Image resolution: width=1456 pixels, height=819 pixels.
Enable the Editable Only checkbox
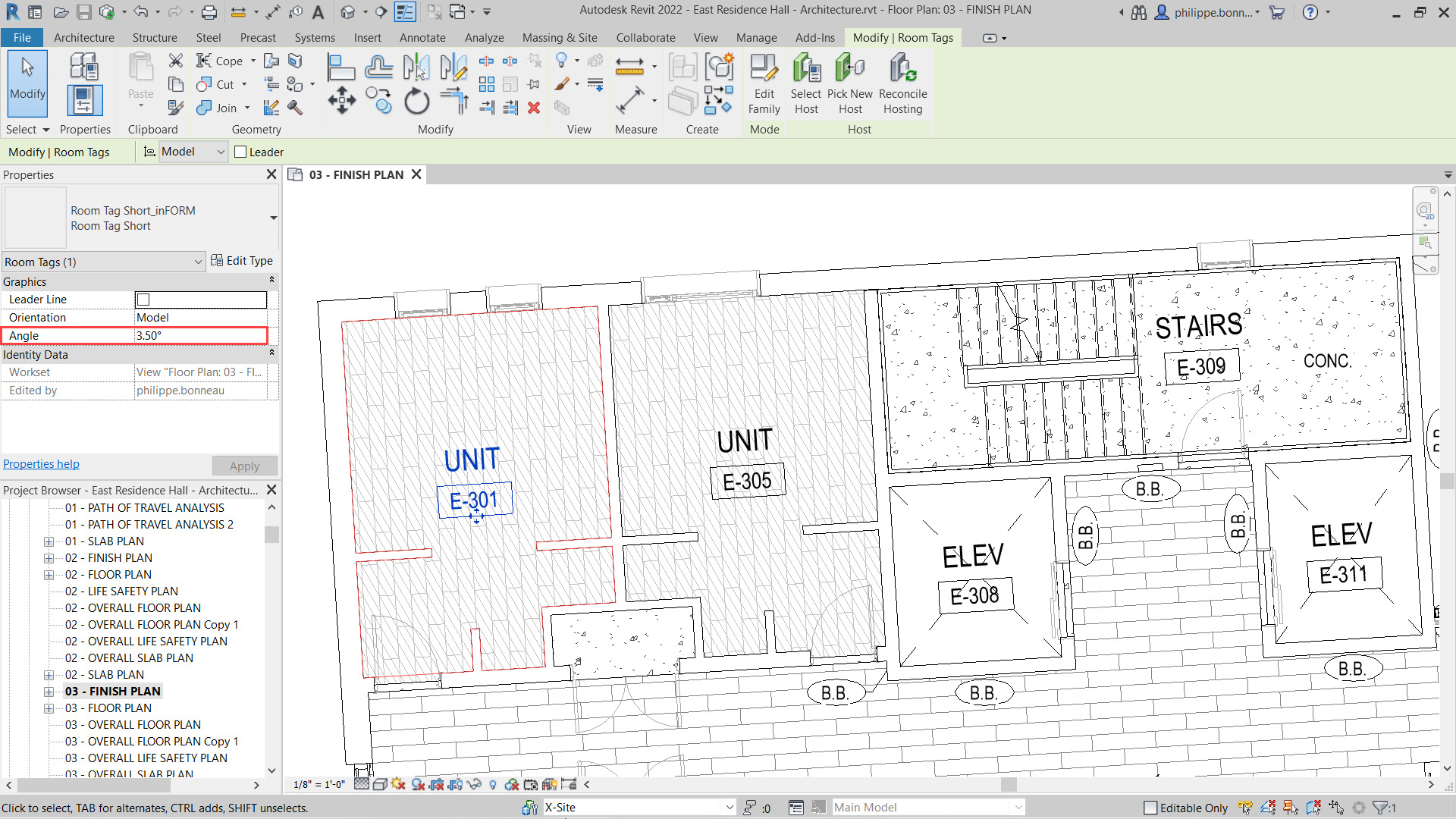pos(1150,808)
